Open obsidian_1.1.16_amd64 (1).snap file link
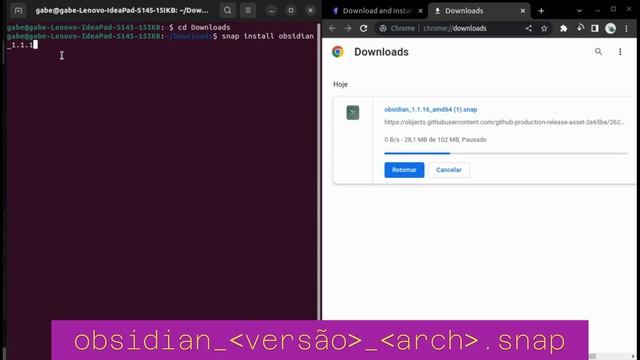This screenshot has height=360, width=640. point(431,109)
